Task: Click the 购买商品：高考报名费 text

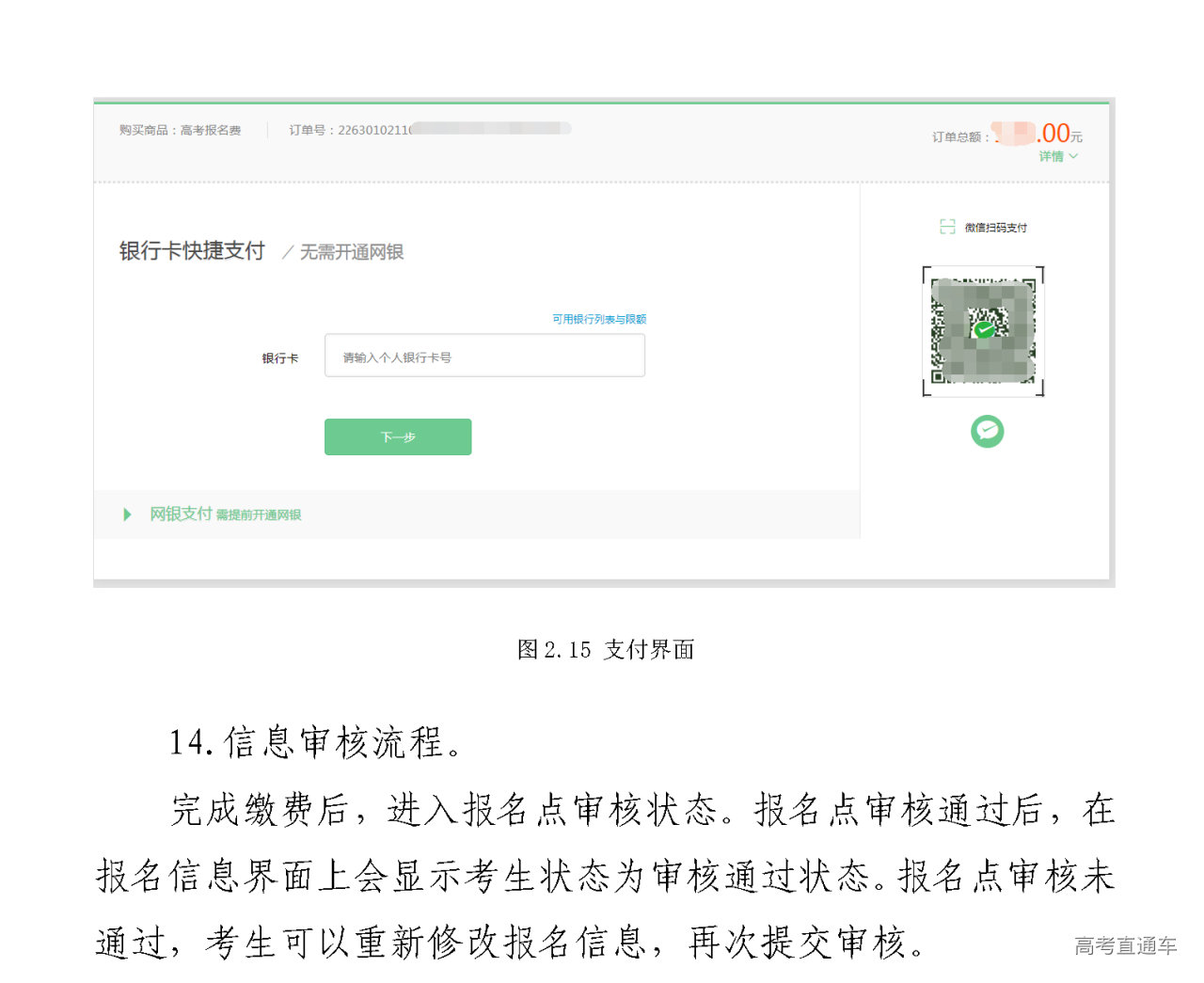Action: pos(180,130)
